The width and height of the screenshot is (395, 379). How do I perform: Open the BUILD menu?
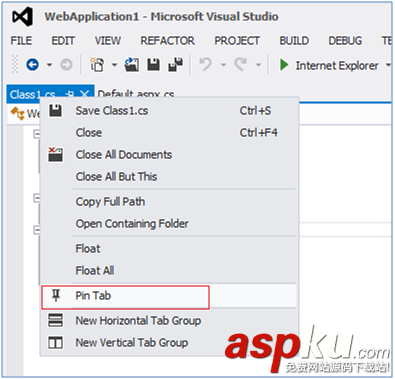coord(294,41)
